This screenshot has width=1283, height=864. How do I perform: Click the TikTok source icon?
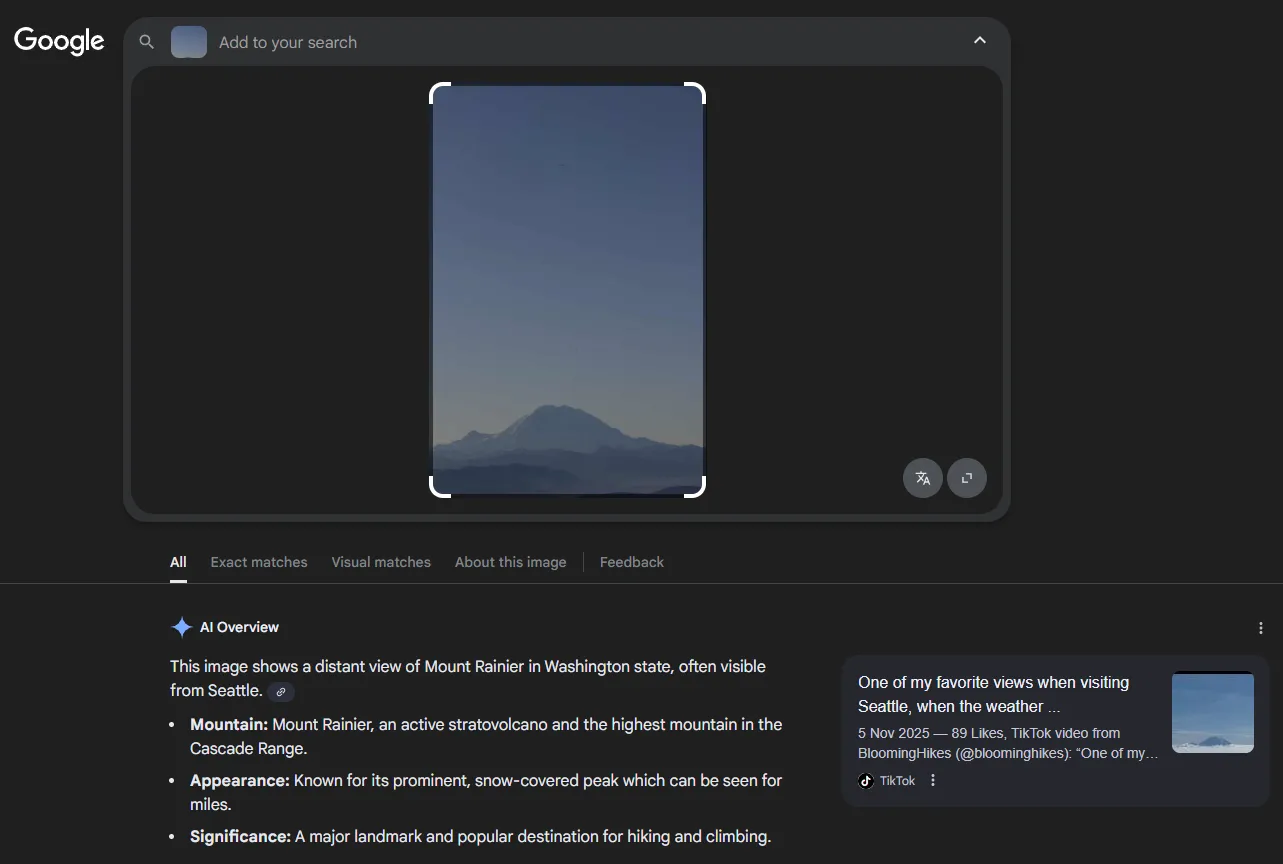pos(866,781)
